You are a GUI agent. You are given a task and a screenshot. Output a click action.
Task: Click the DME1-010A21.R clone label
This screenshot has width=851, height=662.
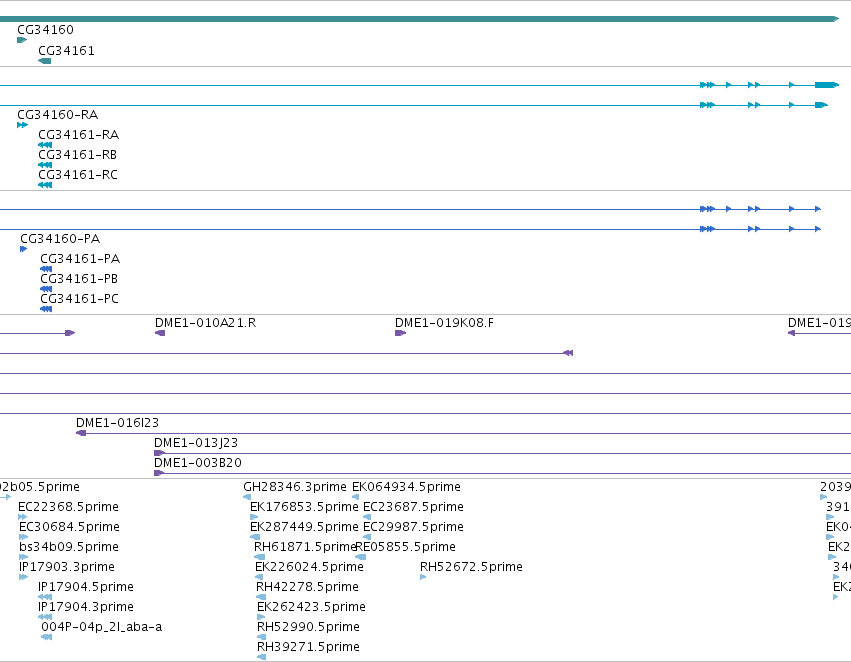206,323
